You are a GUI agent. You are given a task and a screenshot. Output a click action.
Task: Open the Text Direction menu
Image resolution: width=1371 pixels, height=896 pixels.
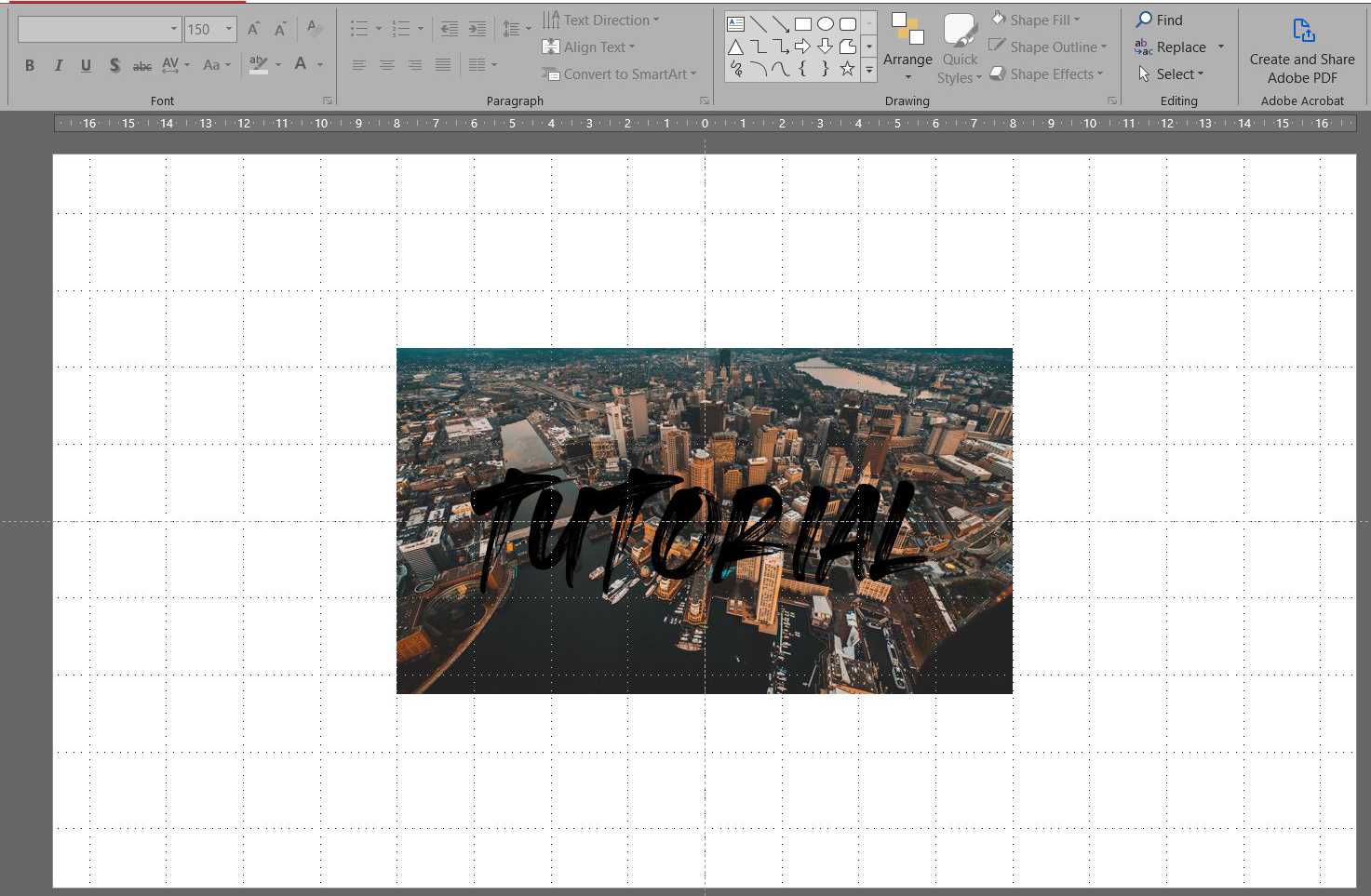601,20
